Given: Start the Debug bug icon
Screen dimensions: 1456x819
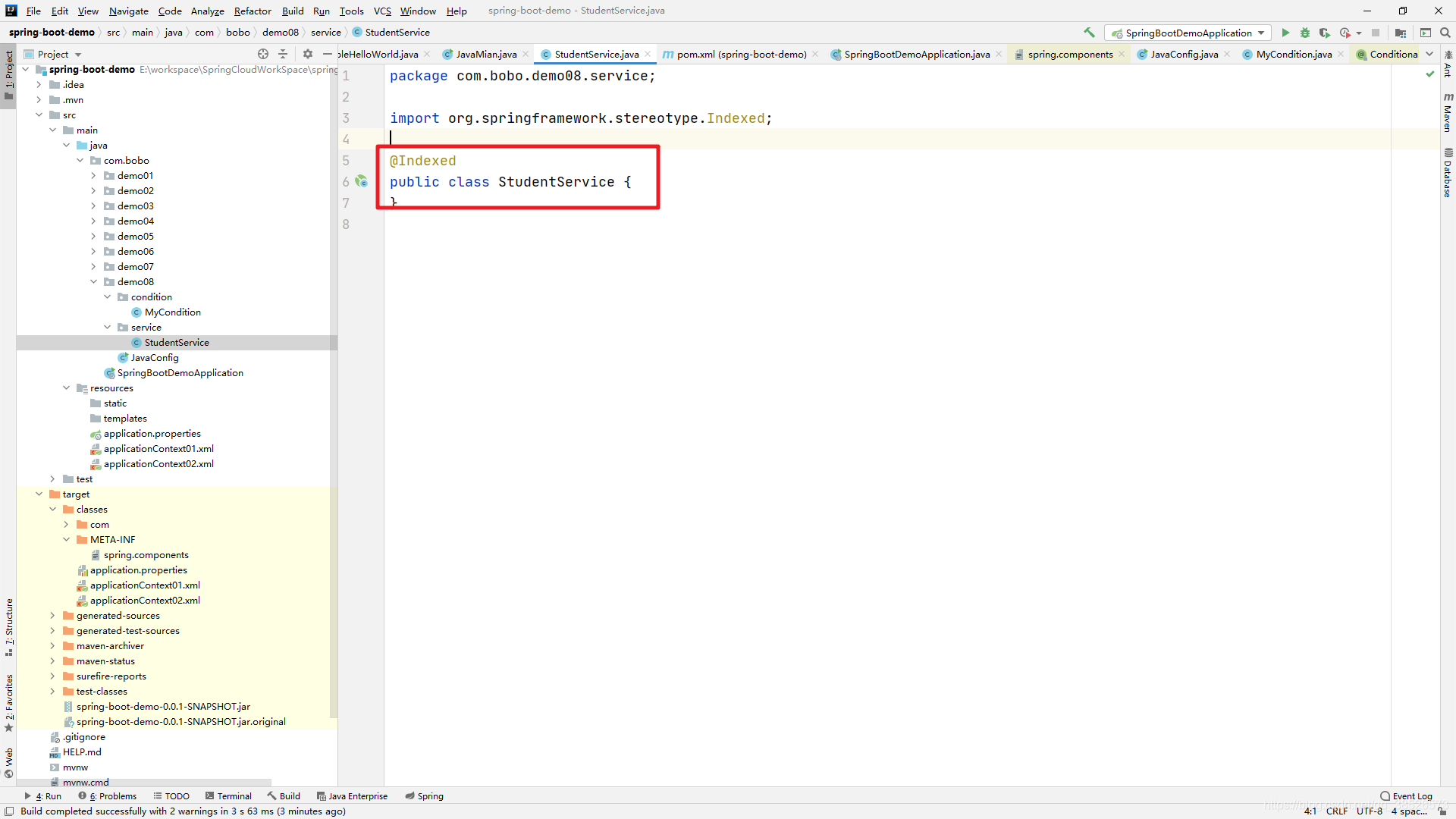Looking at the screenshot, I should pyautogui.click(x=1305, y=33).
